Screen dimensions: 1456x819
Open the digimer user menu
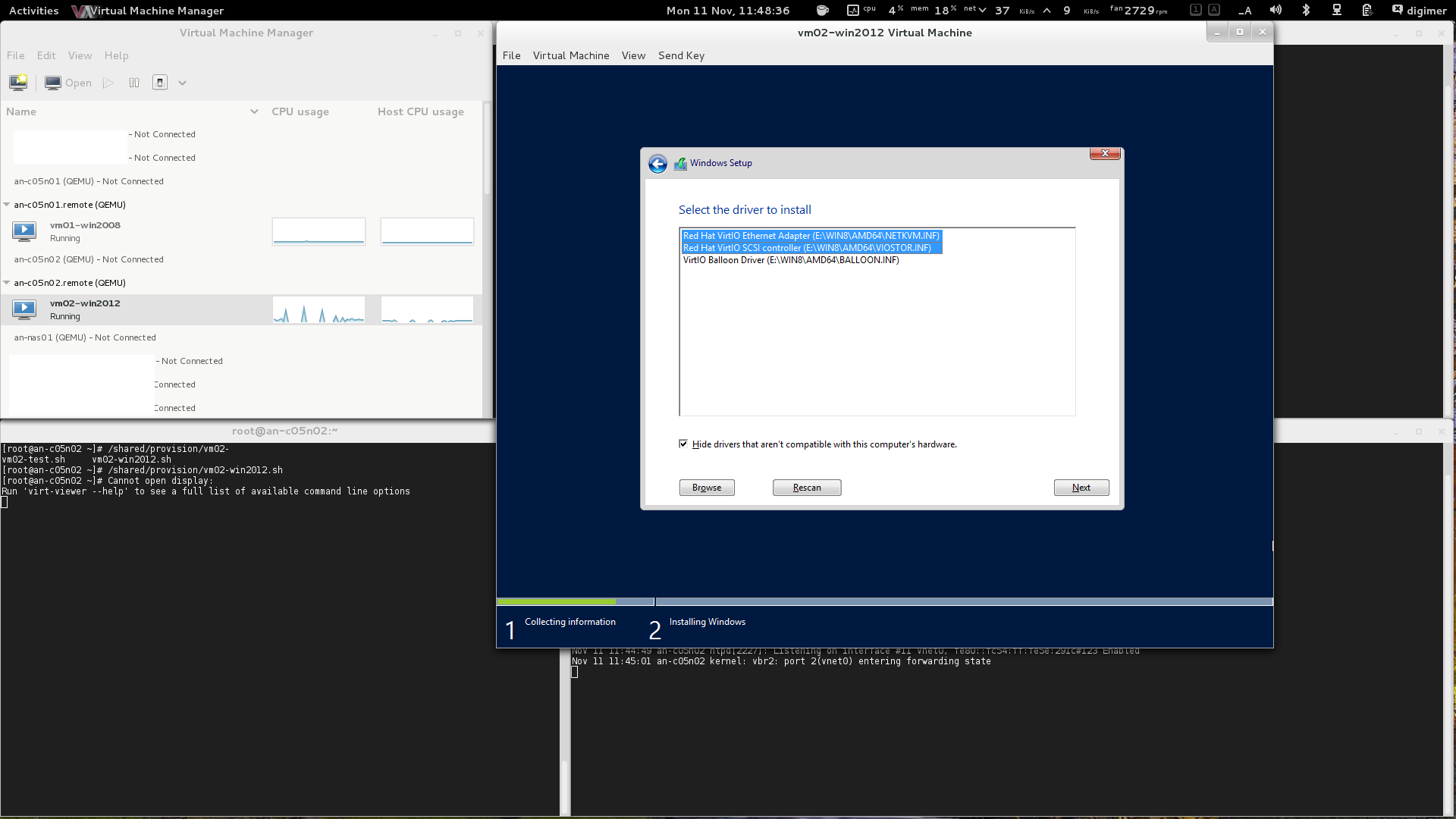tap(1420, 11)
